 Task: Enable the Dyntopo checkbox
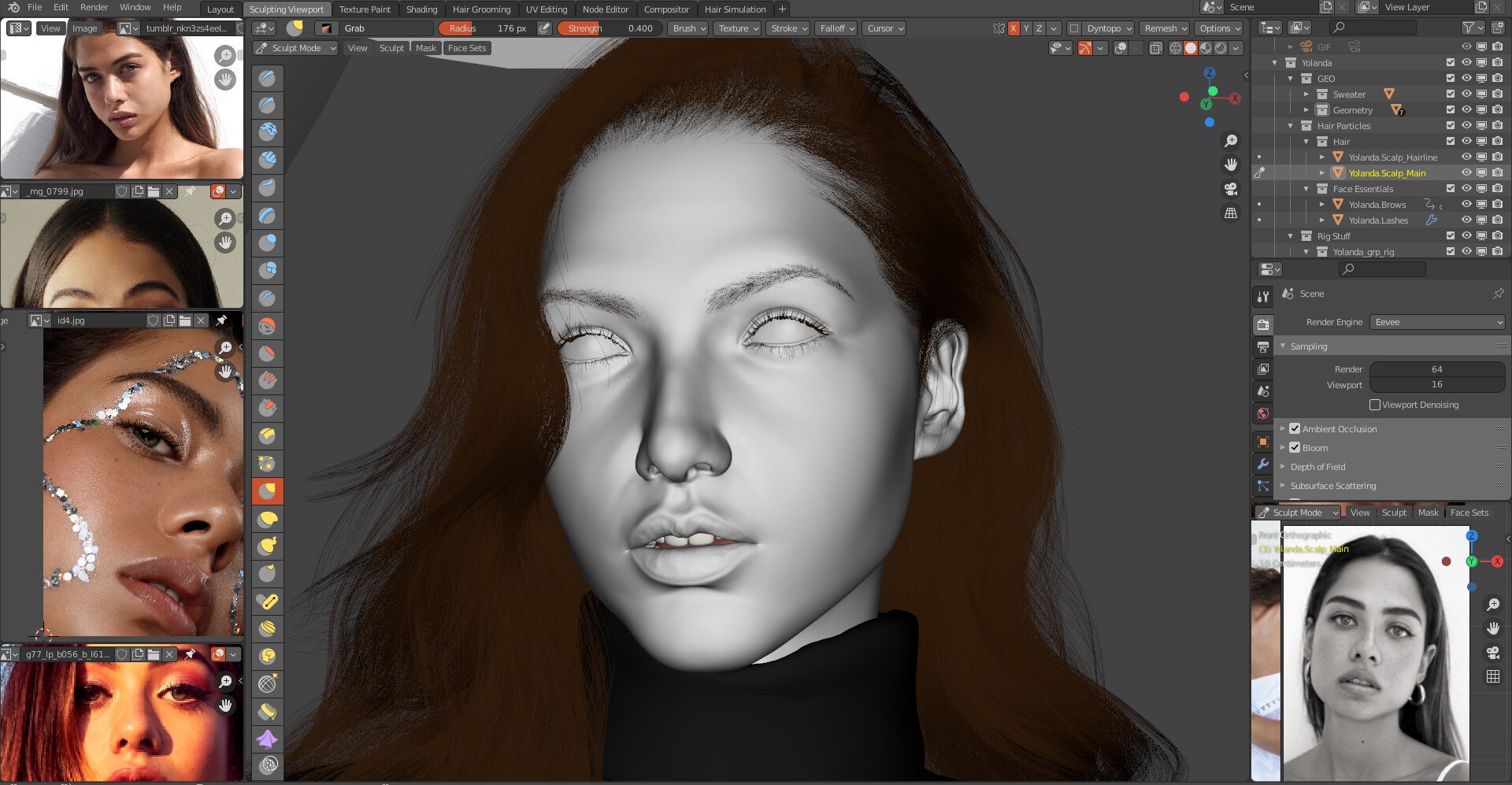[x=1074, y=28]
